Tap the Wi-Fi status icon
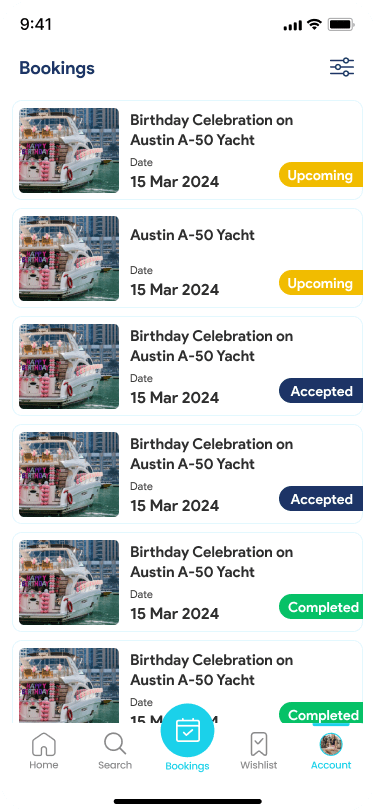 coord(314,24)
